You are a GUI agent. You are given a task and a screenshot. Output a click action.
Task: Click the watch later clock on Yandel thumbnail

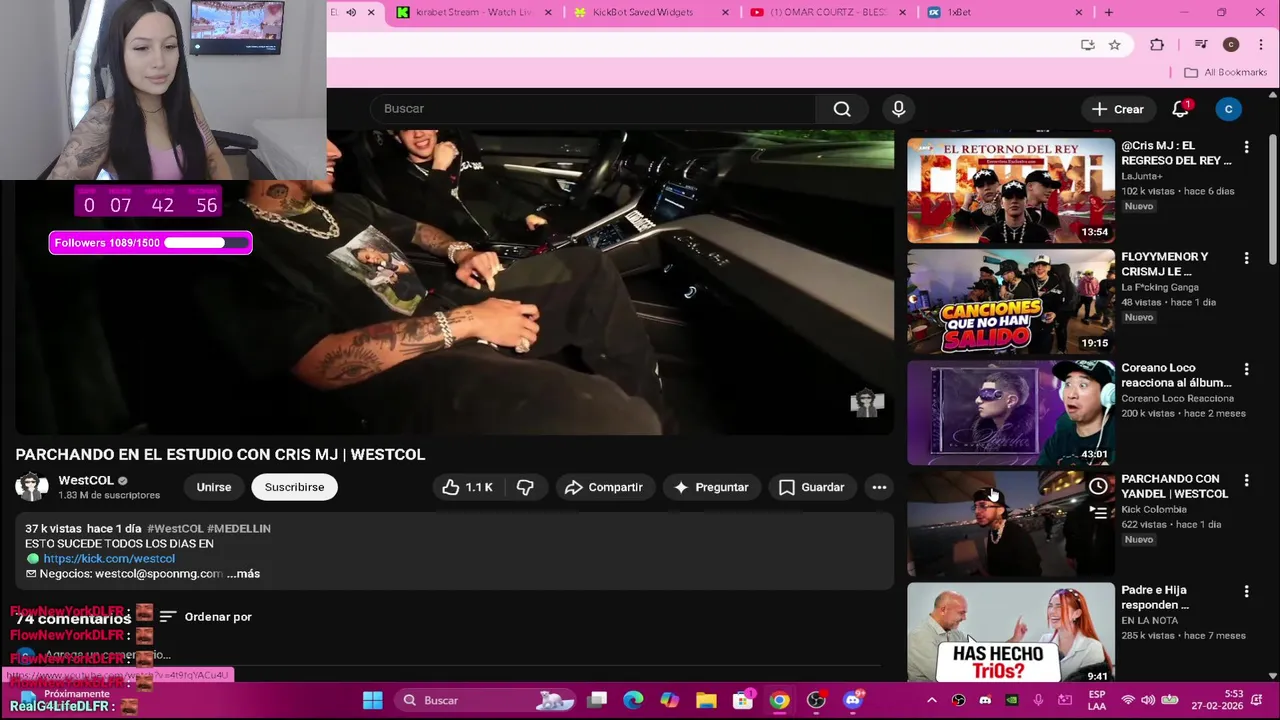tap(1098, 487)
